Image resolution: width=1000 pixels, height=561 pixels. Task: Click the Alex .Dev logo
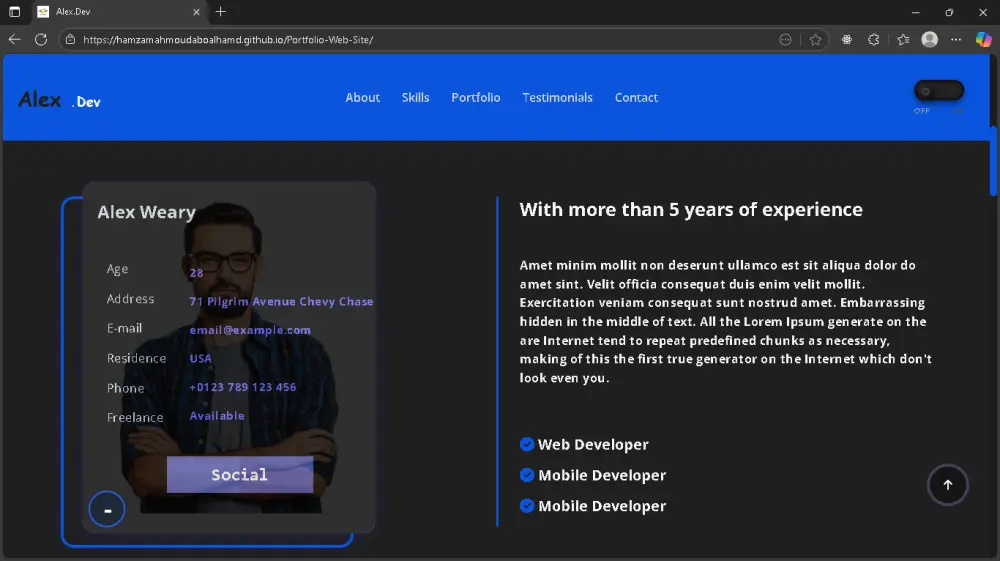click(x=59, y=99)
